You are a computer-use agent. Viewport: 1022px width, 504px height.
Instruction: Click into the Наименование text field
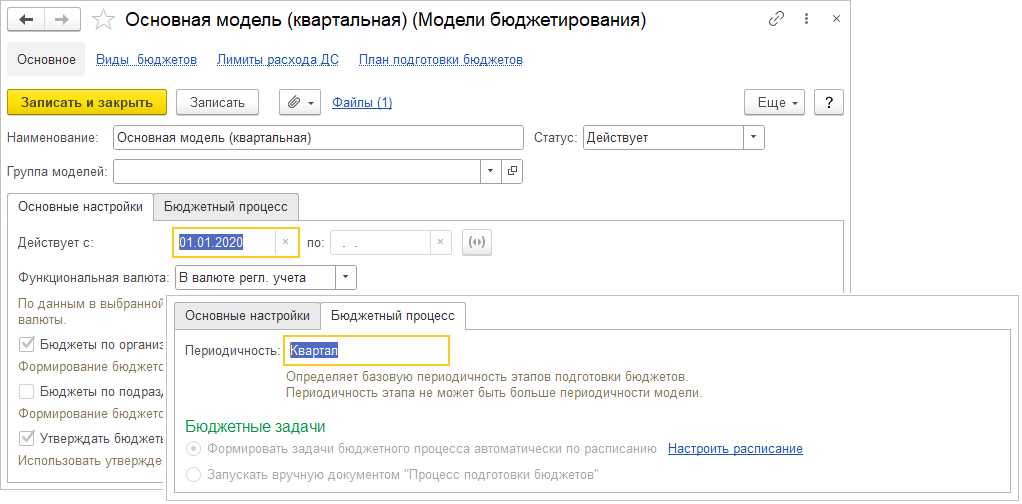click(x=318, y=137)
